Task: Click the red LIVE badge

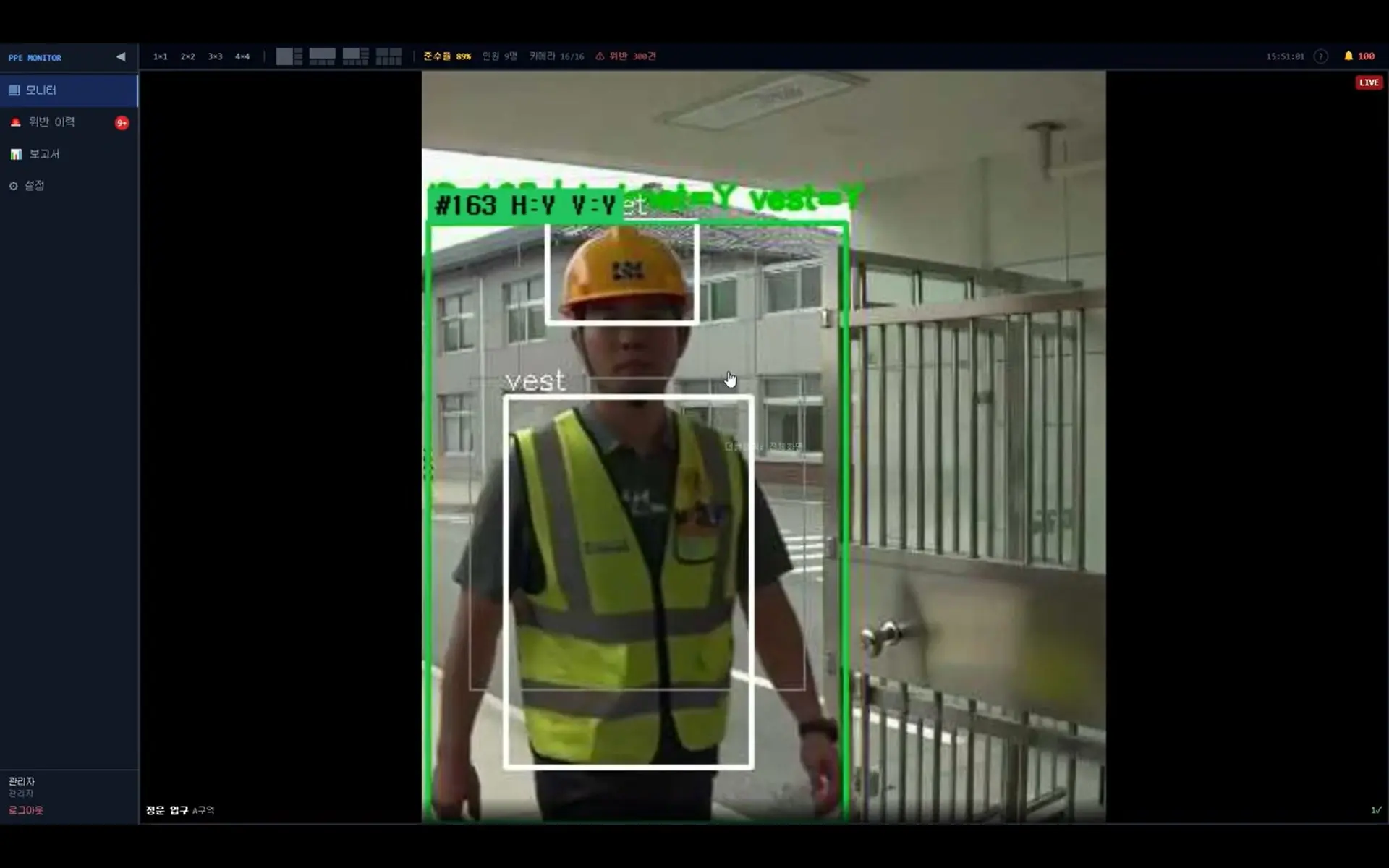Action: pos(1369,82)
